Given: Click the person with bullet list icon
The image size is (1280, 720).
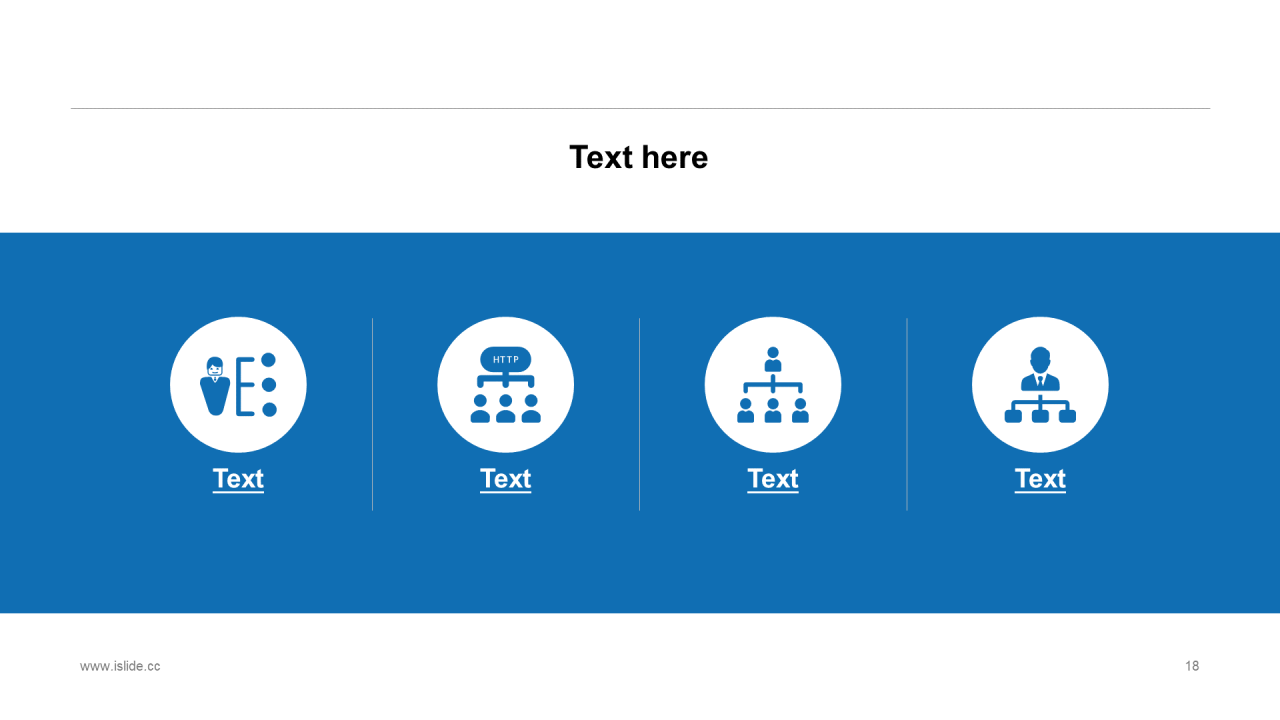Looking at the screenshot, I should coord(238,385).
